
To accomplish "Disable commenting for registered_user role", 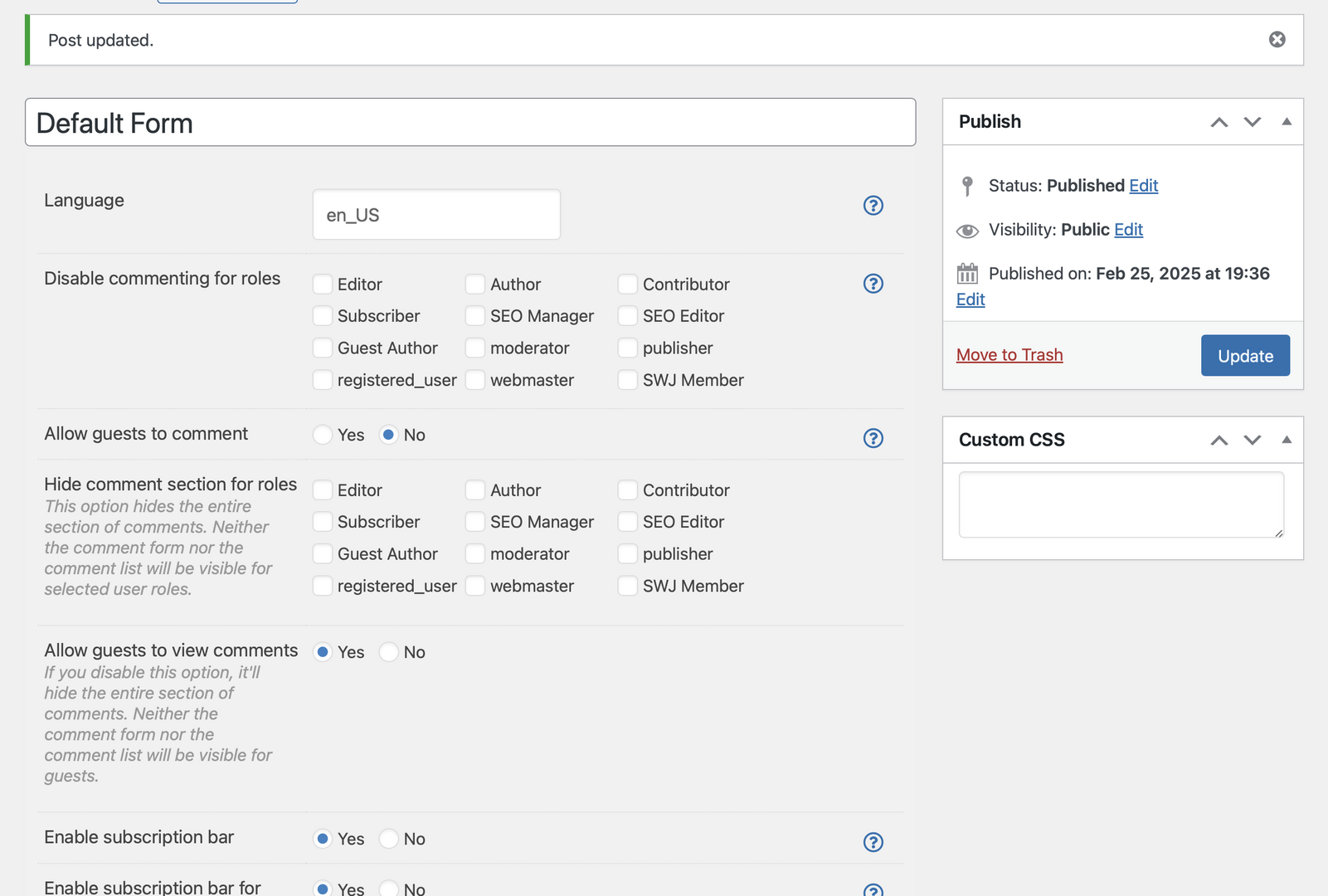I will point(323,380).
